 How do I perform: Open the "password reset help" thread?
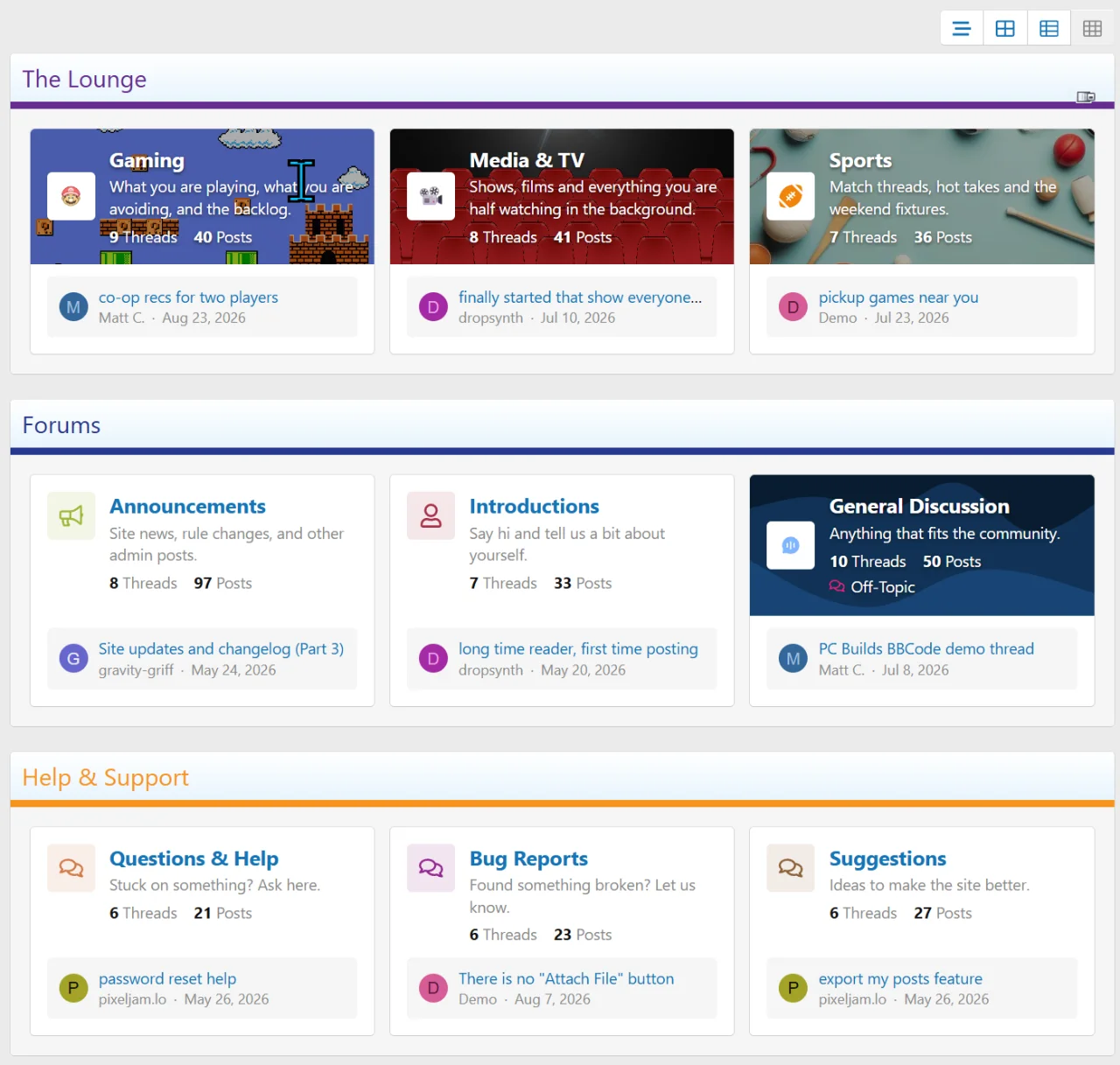pos(167,979)
